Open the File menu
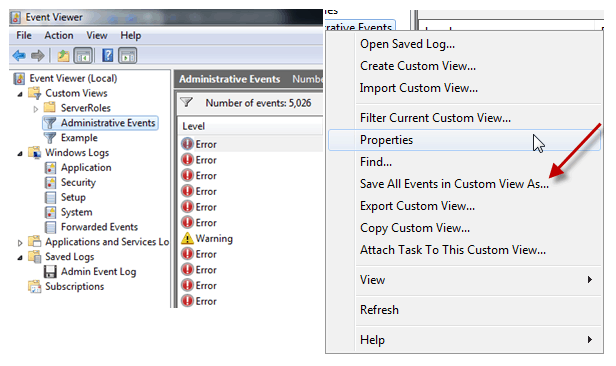The image size is (616, 366). [24, 35]
